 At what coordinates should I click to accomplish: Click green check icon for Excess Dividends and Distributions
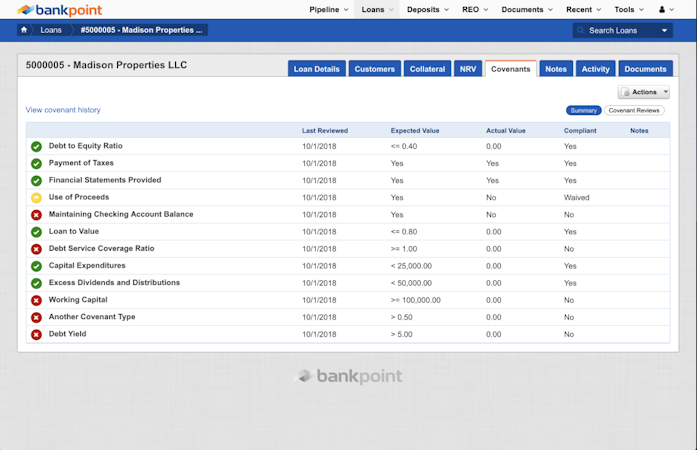pos(36,283)
